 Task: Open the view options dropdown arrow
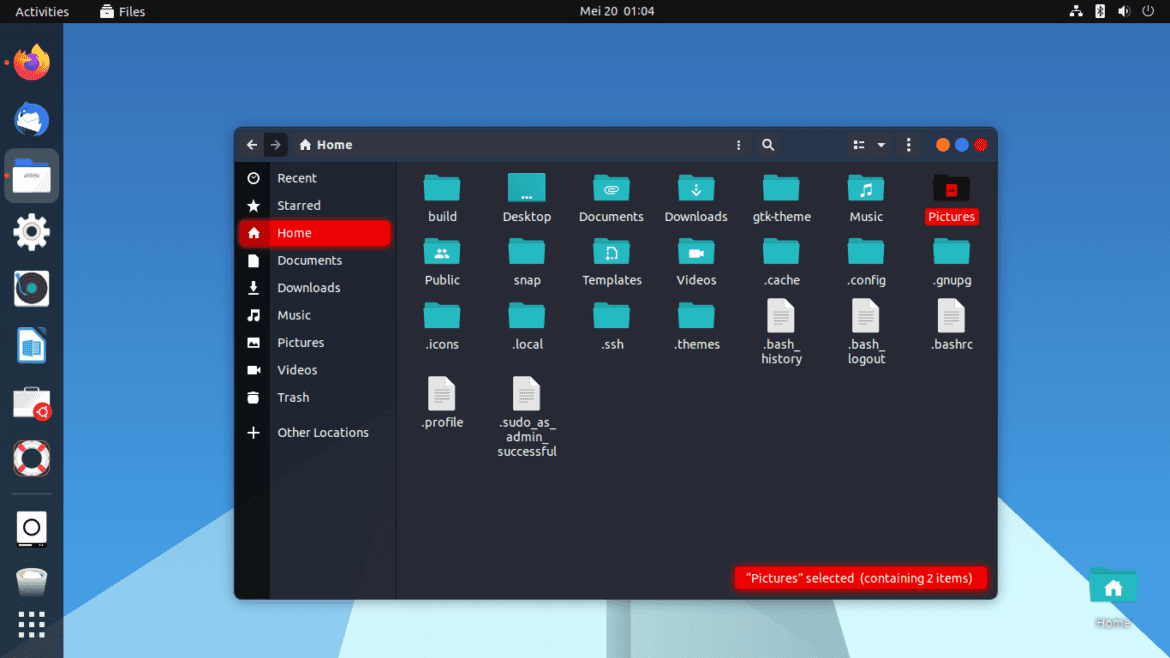point(882,144)
